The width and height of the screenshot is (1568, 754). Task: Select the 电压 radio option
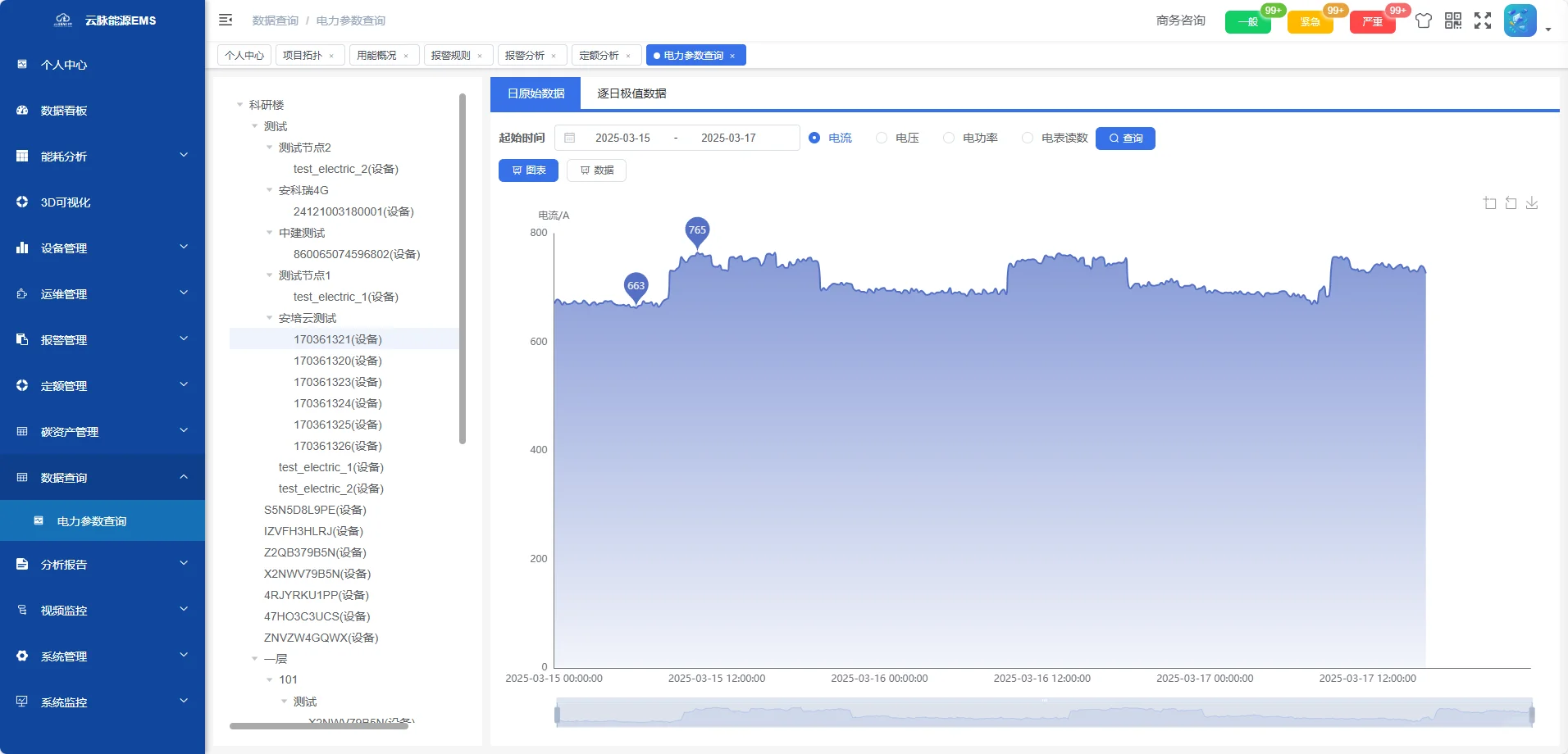click(x=882, y=138)
